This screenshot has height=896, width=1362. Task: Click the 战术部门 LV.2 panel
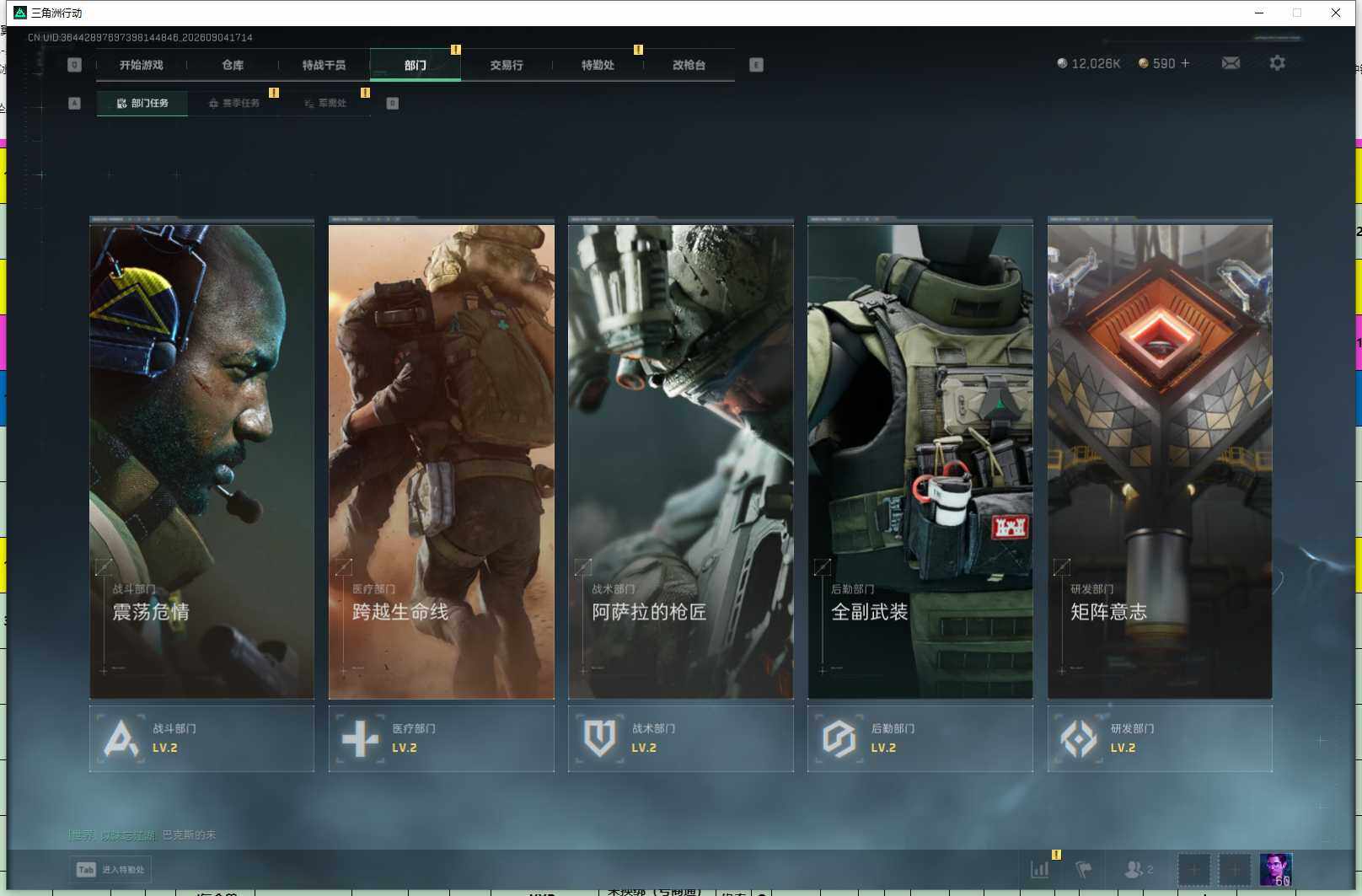coord(680,738)
